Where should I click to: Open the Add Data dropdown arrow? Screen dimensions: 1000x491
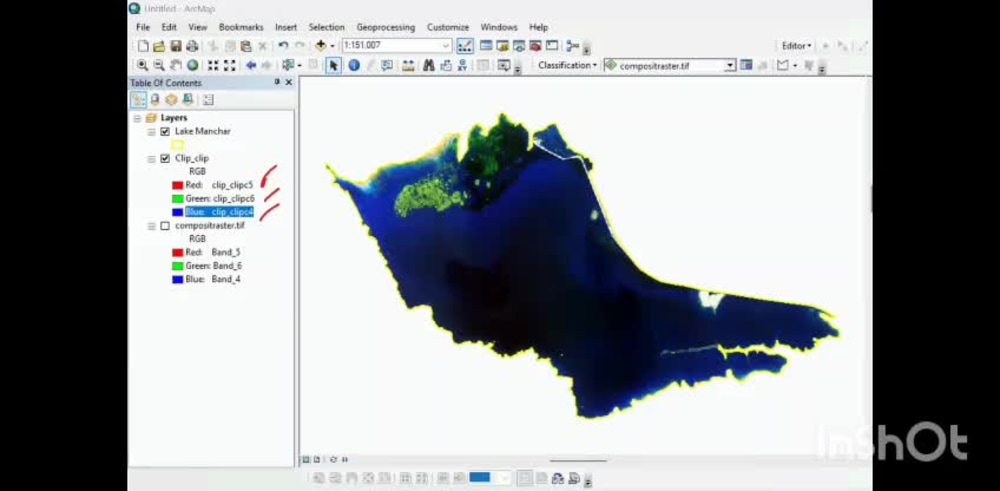[x=332, y=46]
